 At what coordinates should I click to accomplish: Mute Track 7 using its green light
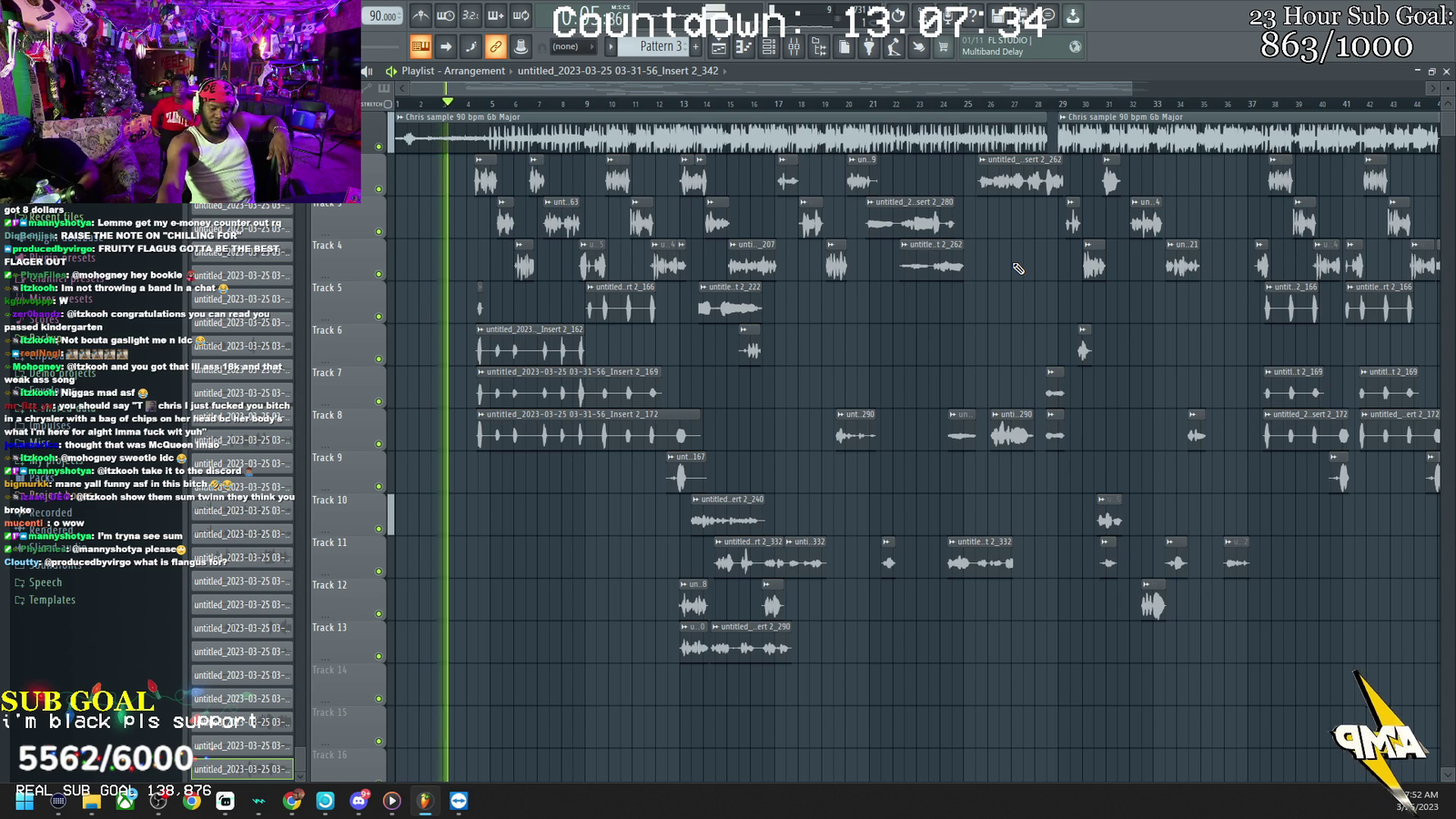pos(379,401)
